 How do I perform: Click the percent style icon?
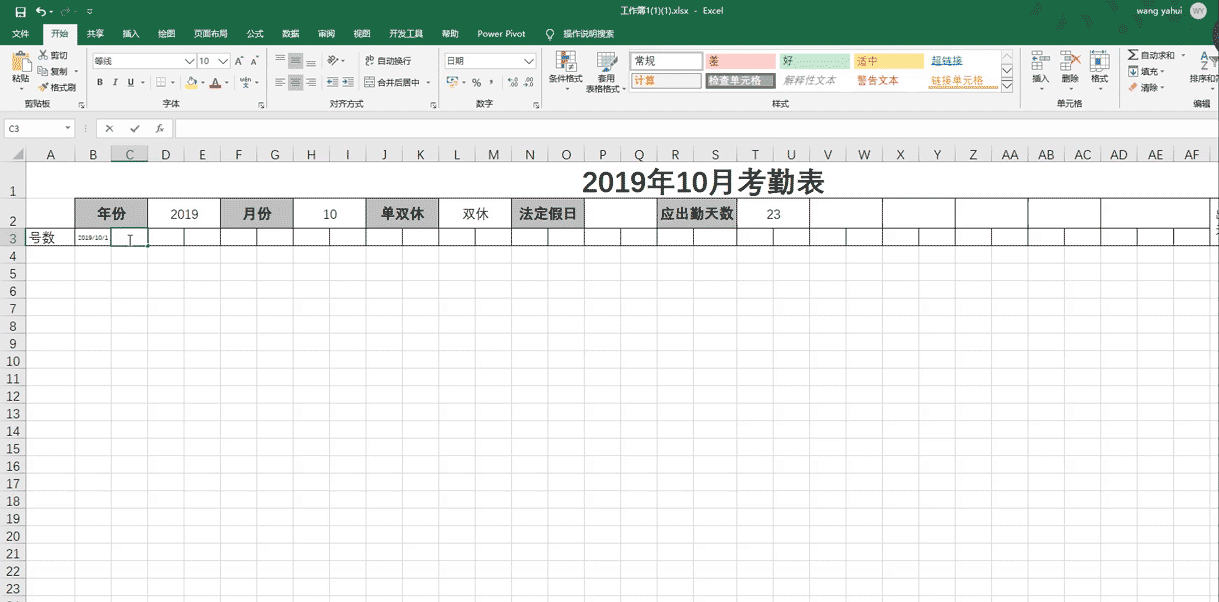click(476, 82)
